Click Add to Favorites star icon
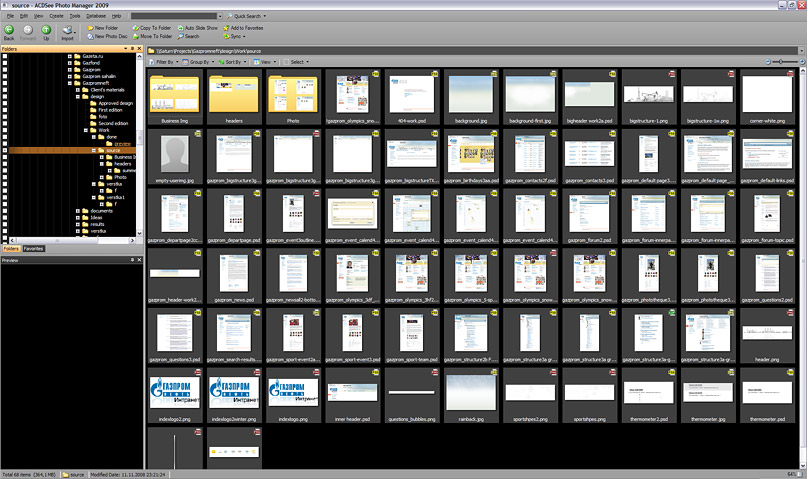The image size is (808, 479). [x=226, y=28]
